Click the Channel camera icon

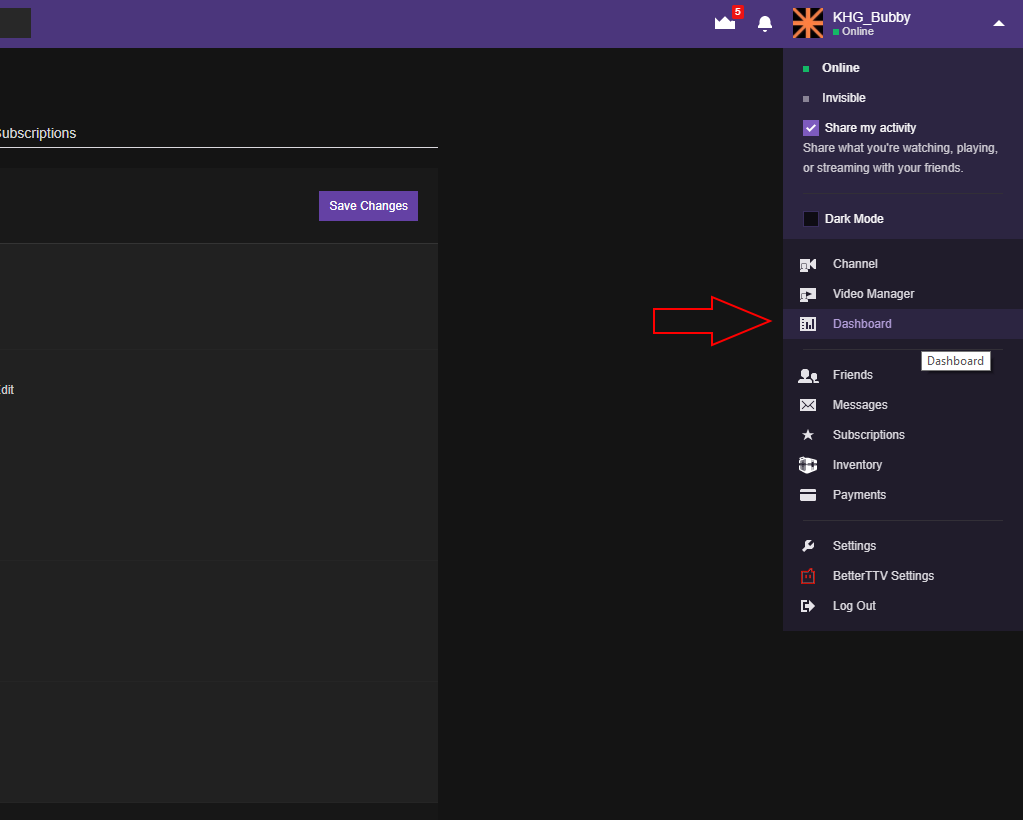[x=808, y=264]
